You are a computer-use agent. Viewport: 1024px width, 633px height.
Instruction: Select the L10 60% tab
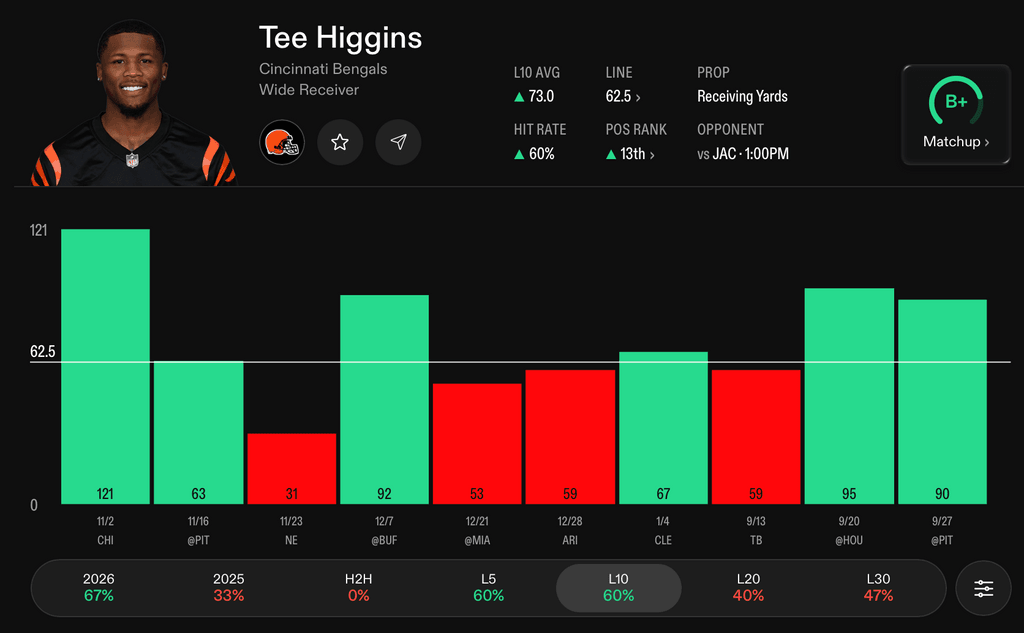pos(618,588)
